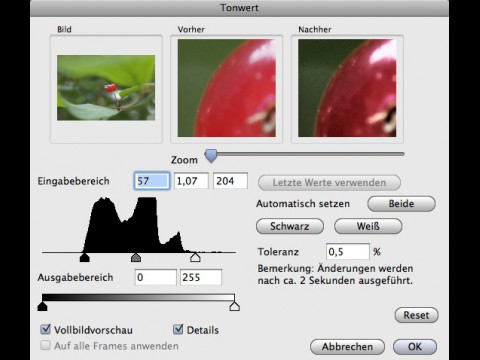Click the Nachher preview image
This screenshot has height=360, width=480.
pos(347,88)
